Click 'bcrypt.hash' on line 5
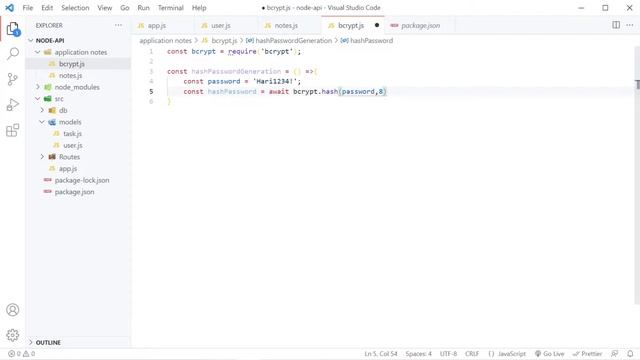 tap(315, 91)
